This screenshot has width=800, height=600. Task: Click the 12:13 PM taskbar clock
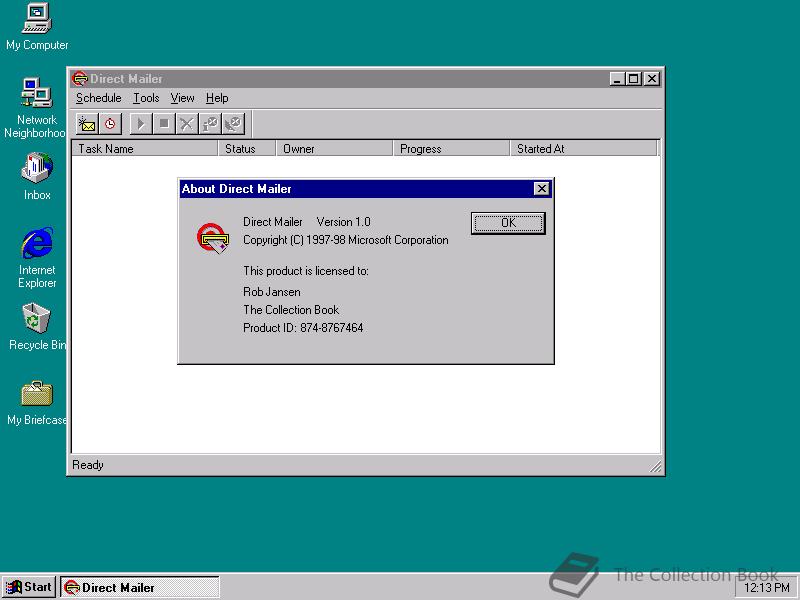(766, 588)
